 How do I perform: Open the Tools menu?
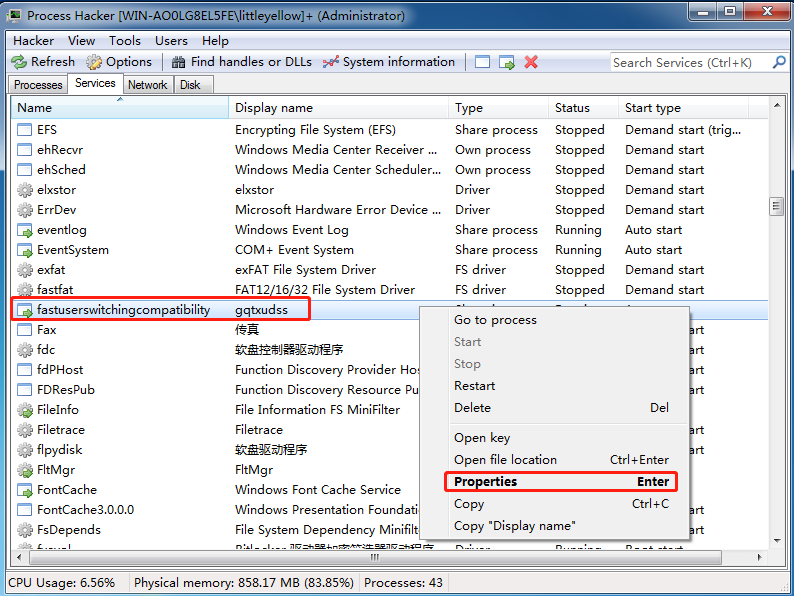pyautogui.click(x=125, y=41)
